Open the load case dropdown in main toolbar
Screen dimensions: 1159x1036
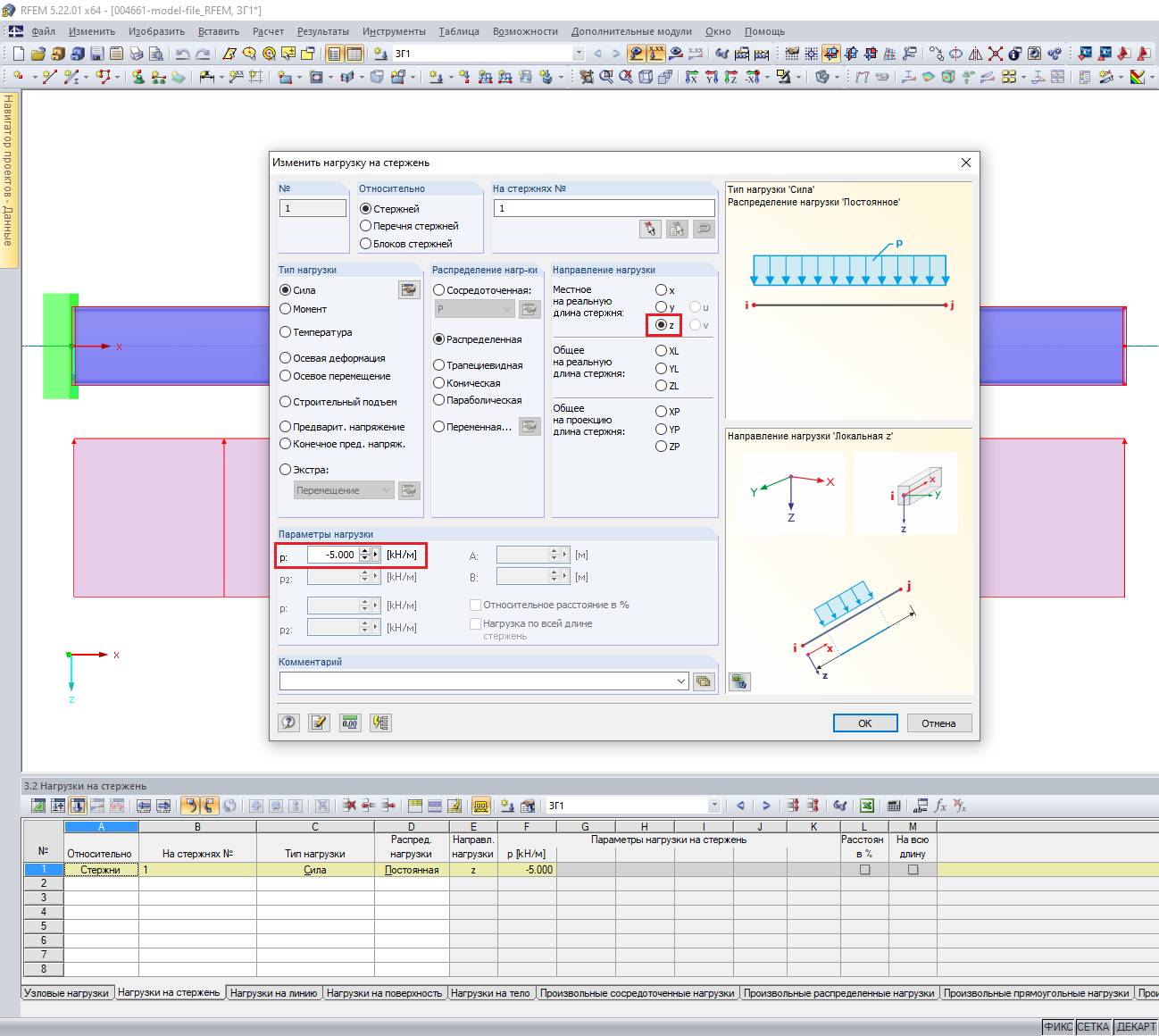[579, 54]
